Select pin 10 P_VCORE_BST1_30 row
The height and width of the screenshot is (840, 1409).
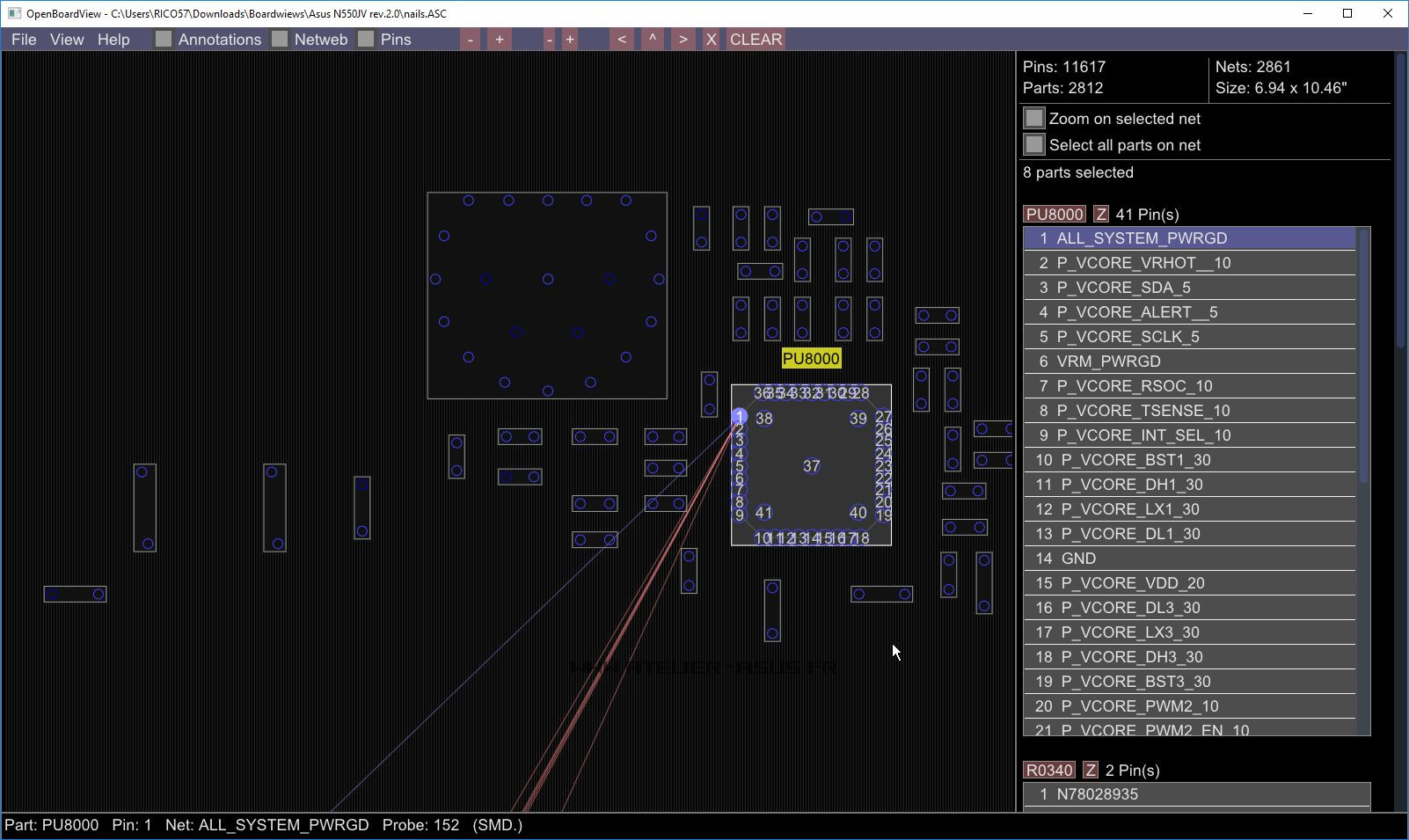click(x=1190, y=460)
